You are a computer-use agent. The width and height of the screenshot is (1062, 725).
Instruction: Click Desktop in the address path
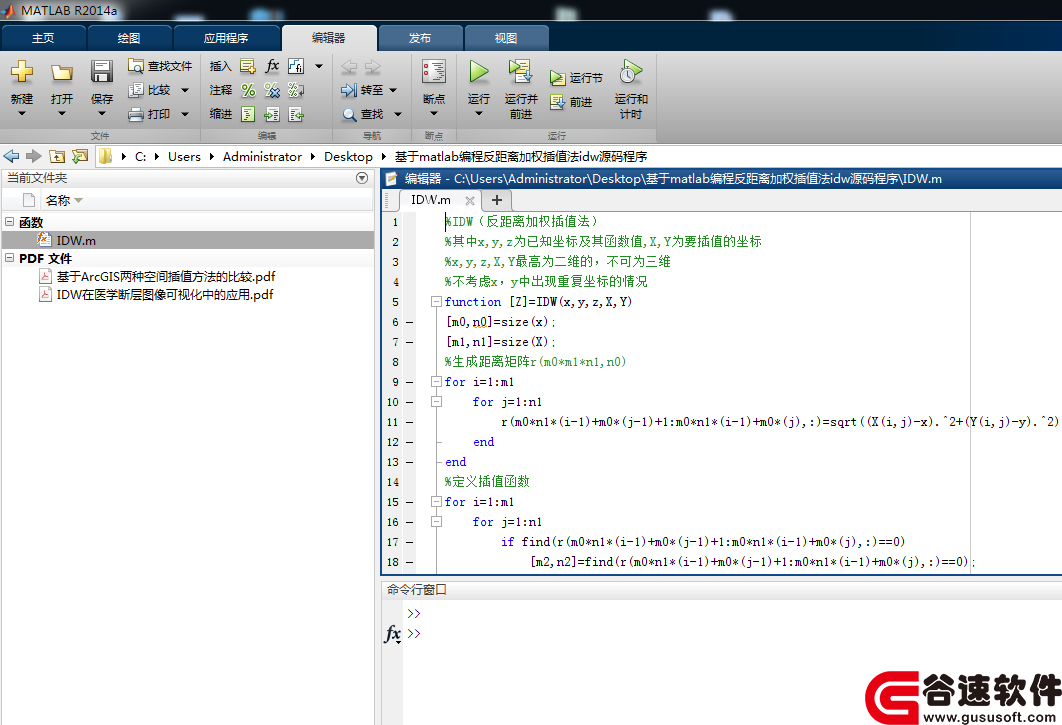[348, 157]
